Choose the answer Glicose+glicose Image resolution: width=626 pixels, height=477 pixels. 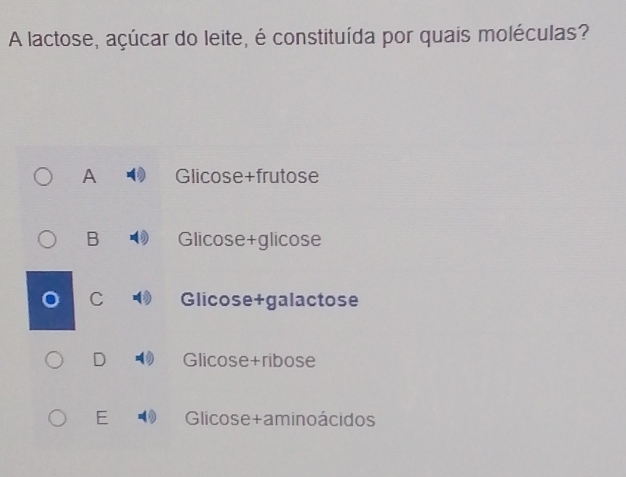tap(250, 240)
